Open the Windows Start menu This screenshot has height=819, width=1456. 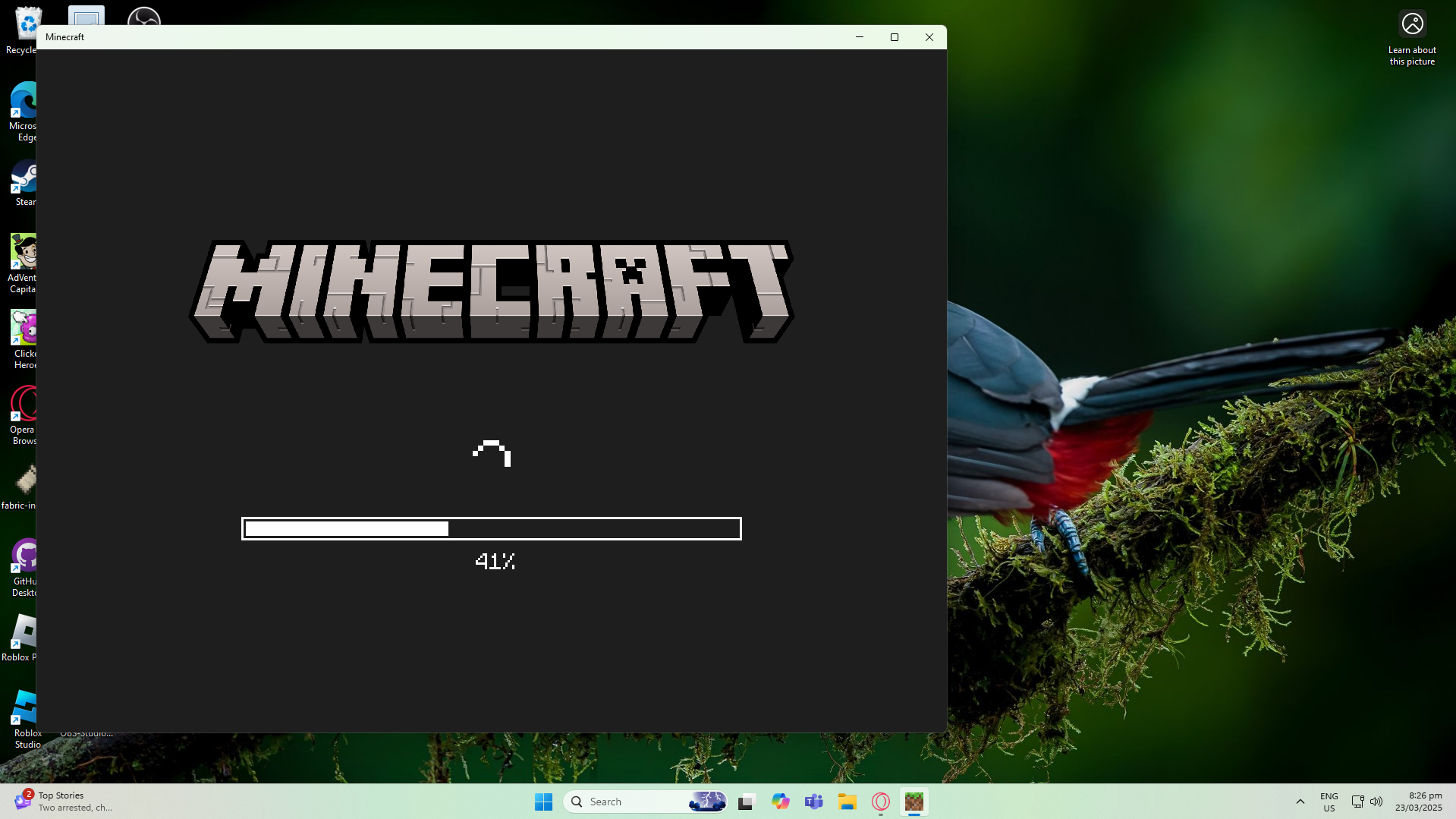coord(543,802)
